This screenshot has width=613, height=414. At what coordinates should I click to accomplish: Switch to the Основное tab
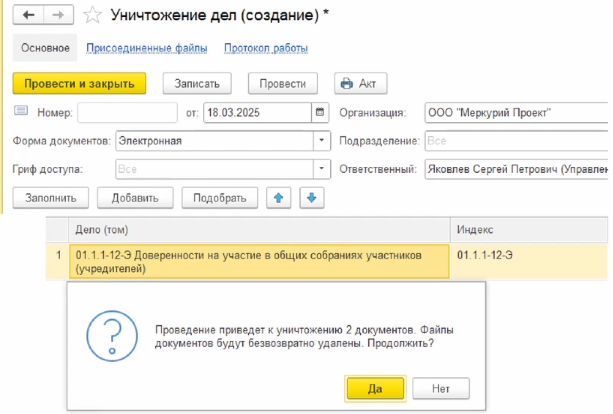(x=45, y=48)
